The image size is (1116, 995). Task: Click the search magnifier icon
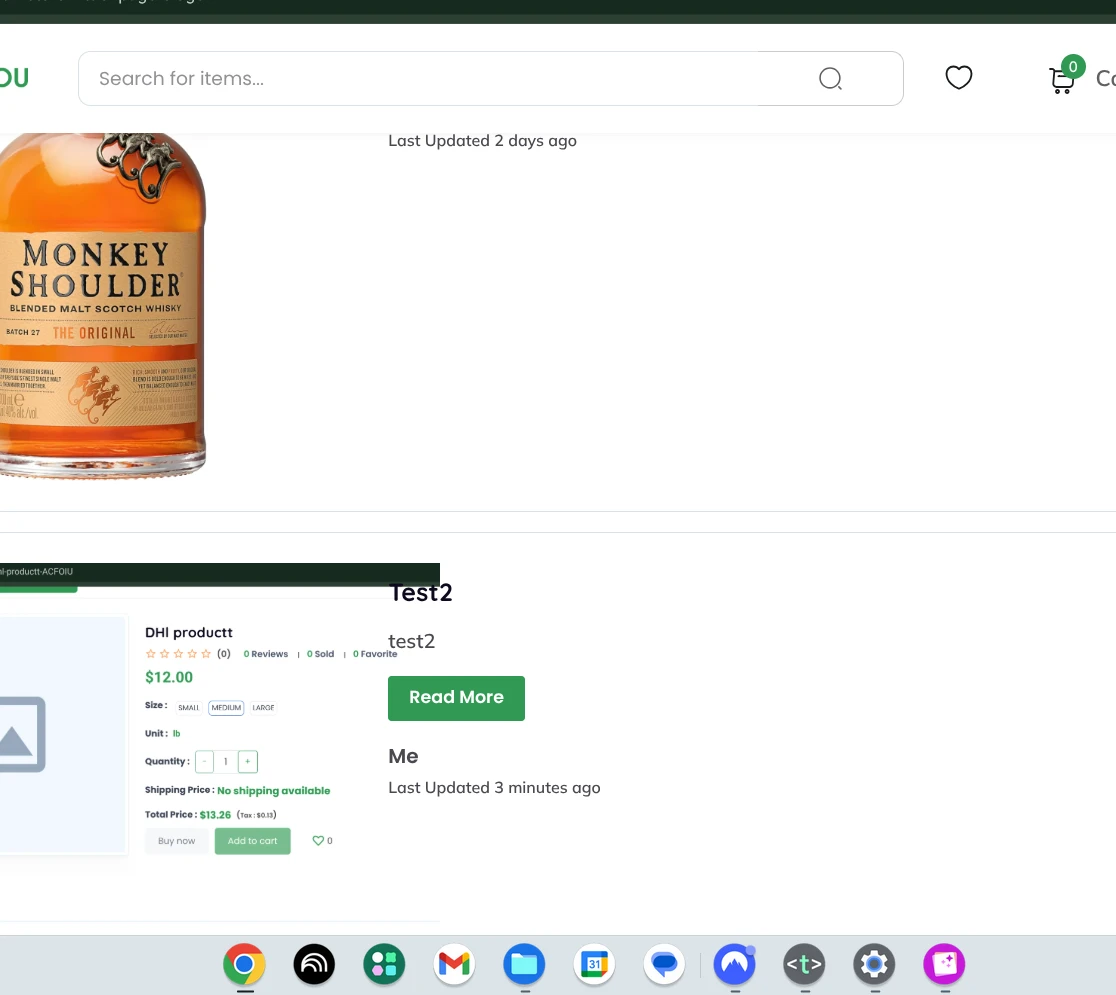[x=830, y=78]
